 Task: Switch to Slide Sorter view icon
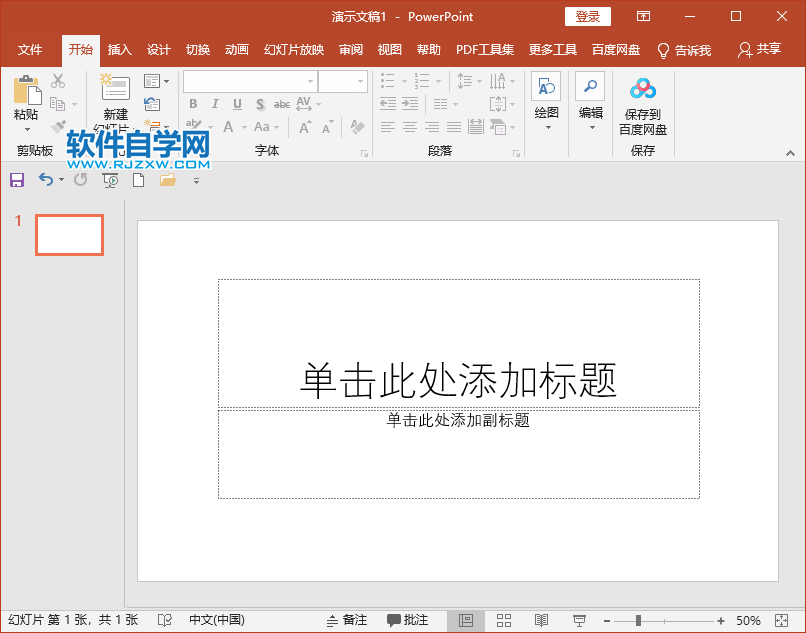504,620
